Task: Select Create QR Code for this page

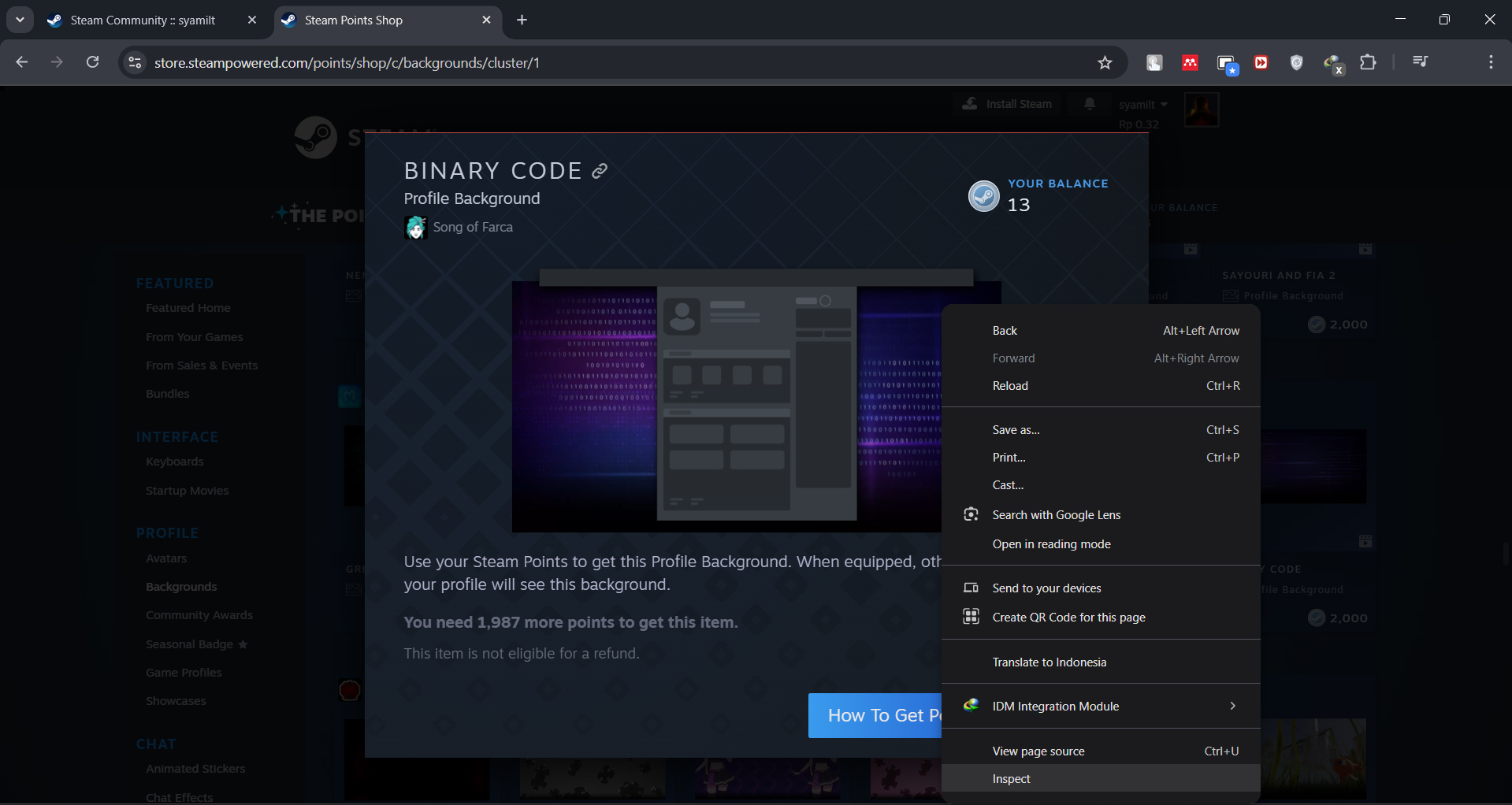Action: 1101,618
